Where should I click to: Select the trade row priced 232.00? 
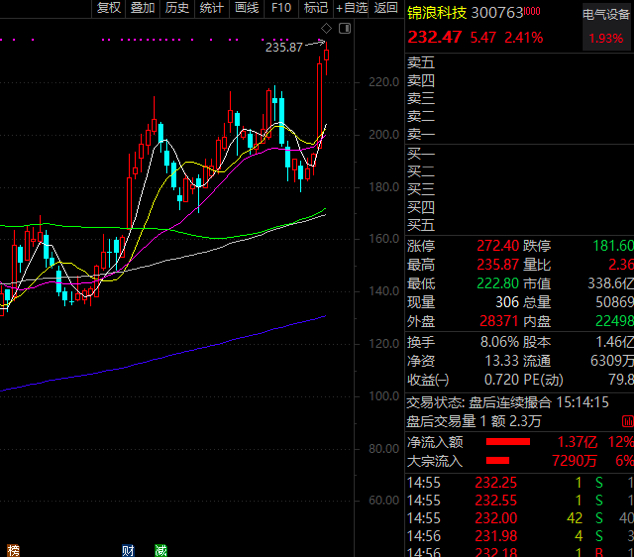coord(519,518)
